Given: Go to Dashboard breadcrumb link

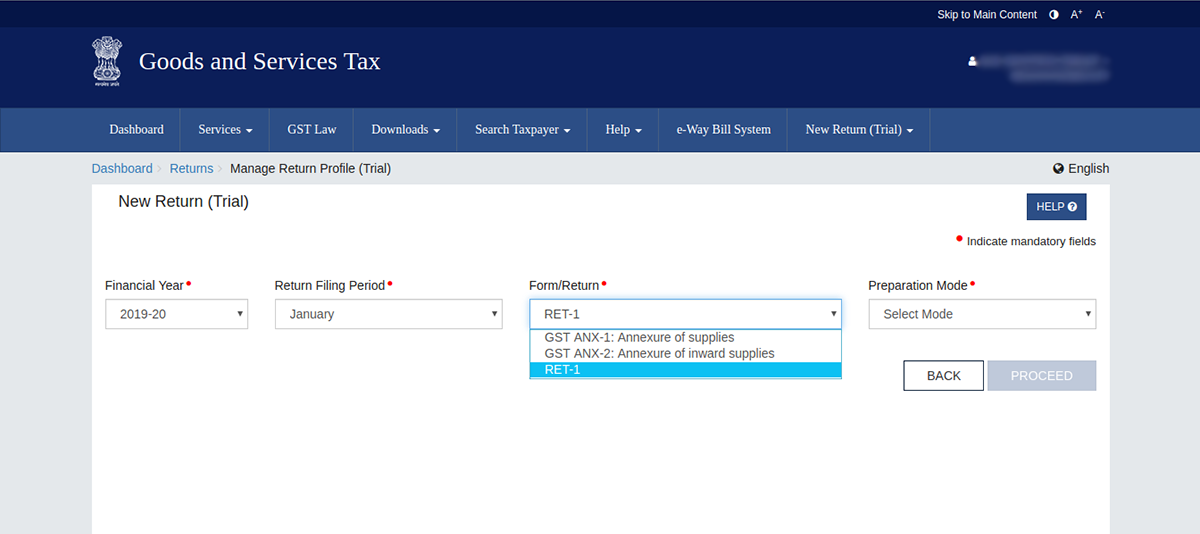Looking at the screenshot, I should point(122,169).
